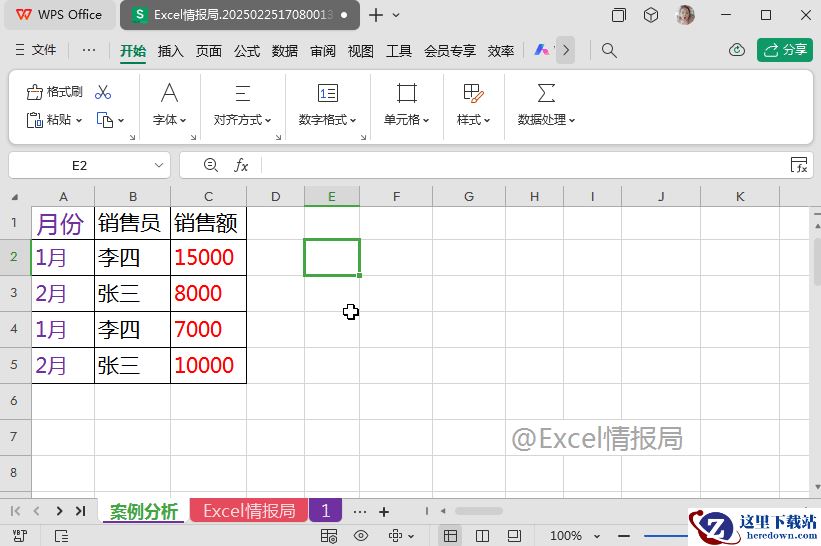Expand the Copy dropdown arrow
This screenshot has height=546, width=821.
coord(121,120)
